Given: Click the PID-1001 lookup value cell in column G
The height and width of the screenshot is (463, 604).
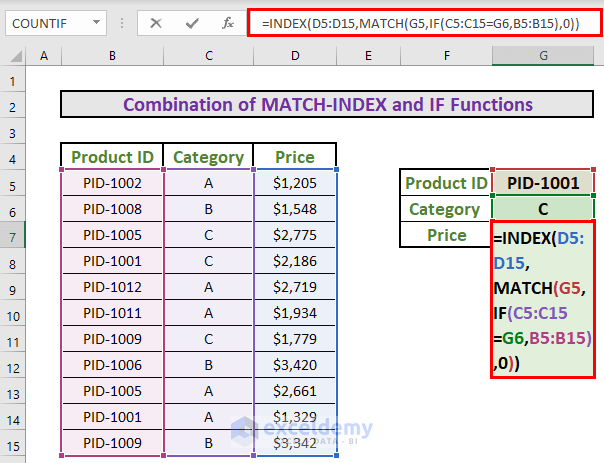Looking at the screenshot, I should pos(544,183).
